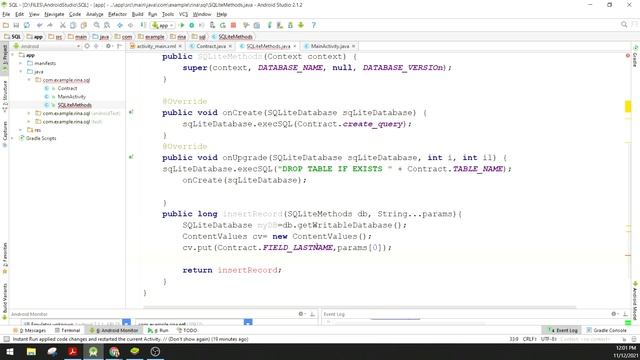Viewport: 640px width, 360px height.
Task: Open the File menu
Action: 6,14
